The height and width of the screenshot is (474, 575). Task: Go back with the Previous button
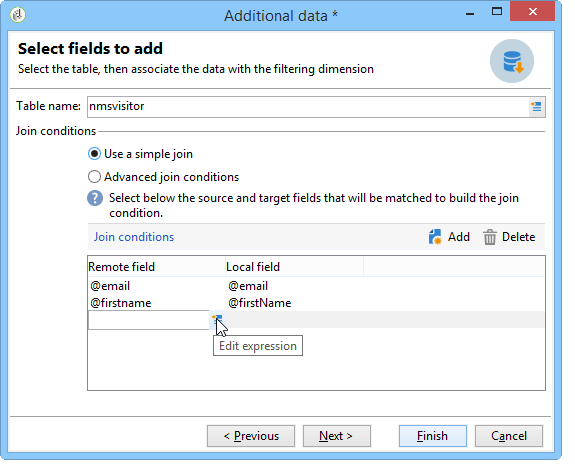point(251,436)
